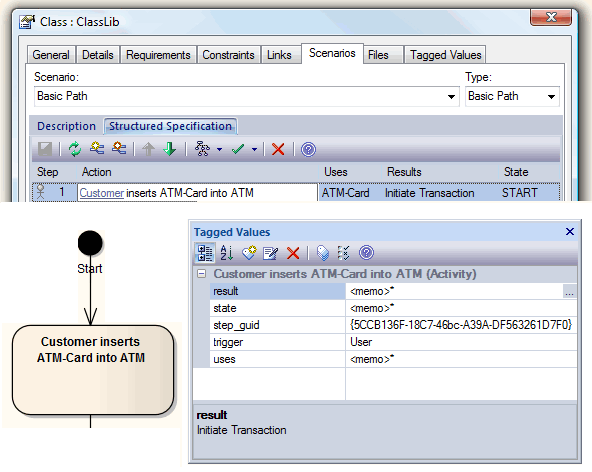Move step up with grey arrow
This screenshot has height=472, width=592.
coord(148,149)
